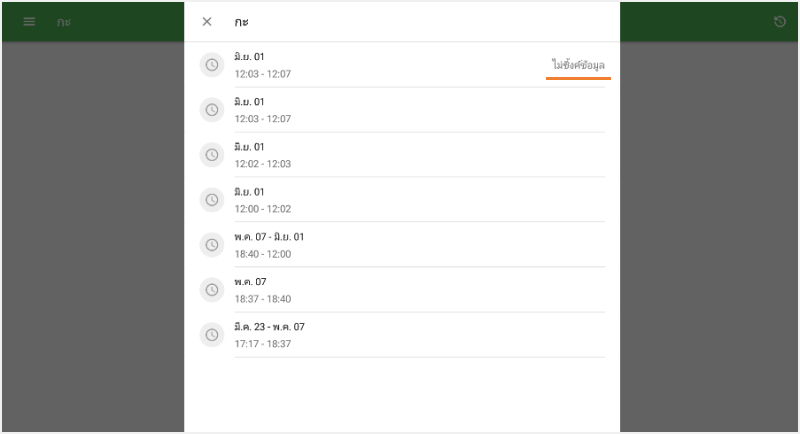
Task: Click the clock icon of the 18:37 - 18:40 shift
Action: click(211, 290)
